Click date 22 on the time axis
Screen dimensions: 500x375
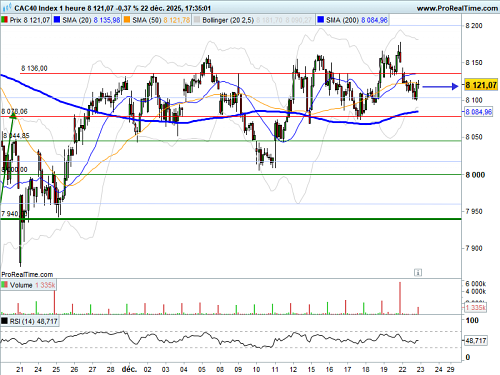pyautogui.click(x=402, y=369)
